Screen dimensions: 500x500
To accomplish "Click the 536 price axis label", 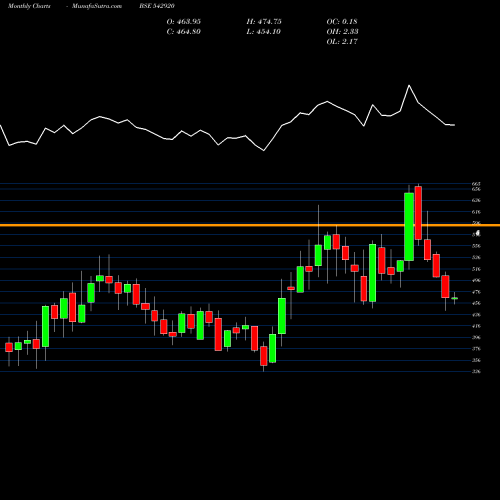I will 476,257.
